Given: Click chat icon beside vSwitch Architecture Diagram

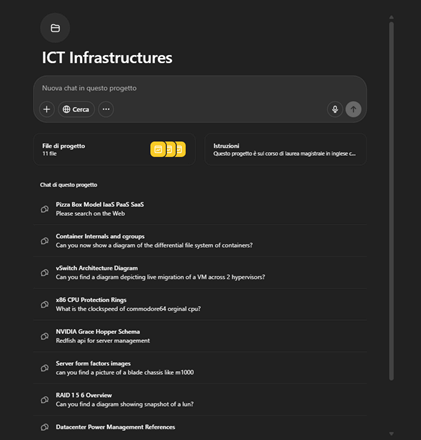Looking at the screenshot, I should 45,273.
